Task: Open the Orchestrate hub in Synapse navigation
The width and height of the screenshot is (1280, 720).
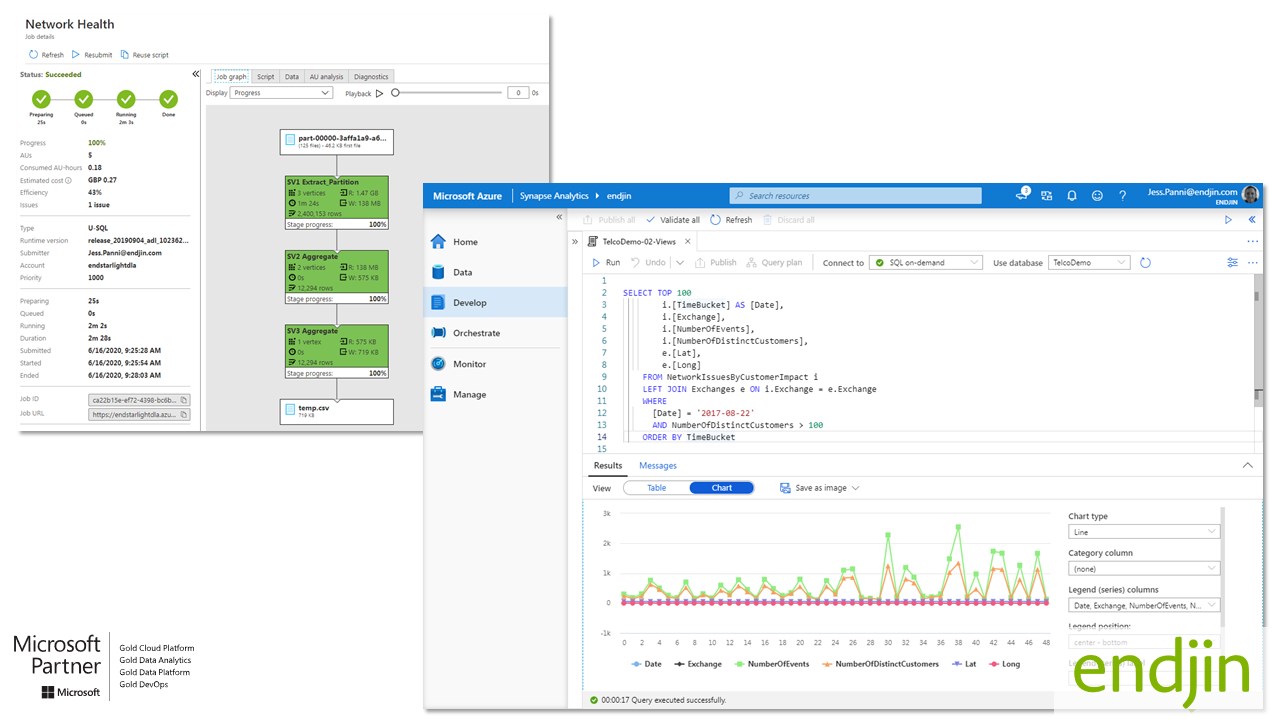Action: pyautogui.click(x=495, y=333)
